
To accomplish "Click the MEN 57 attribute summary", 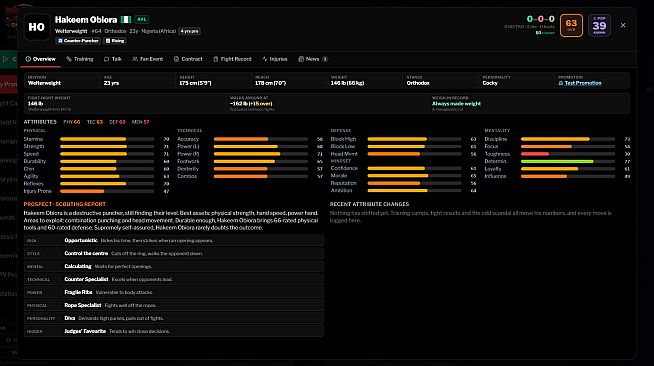I will (x=141, y=122).
